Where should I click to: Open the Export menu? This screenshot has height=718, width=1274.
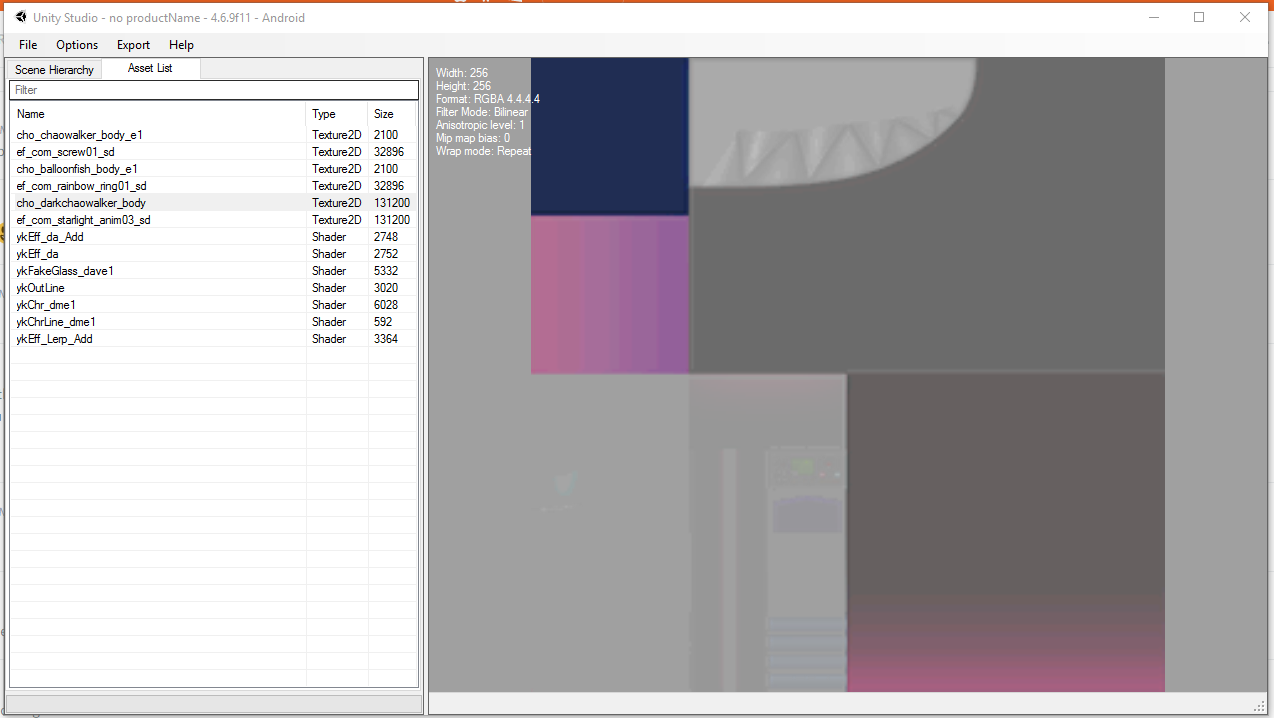[x=133, y=45]
